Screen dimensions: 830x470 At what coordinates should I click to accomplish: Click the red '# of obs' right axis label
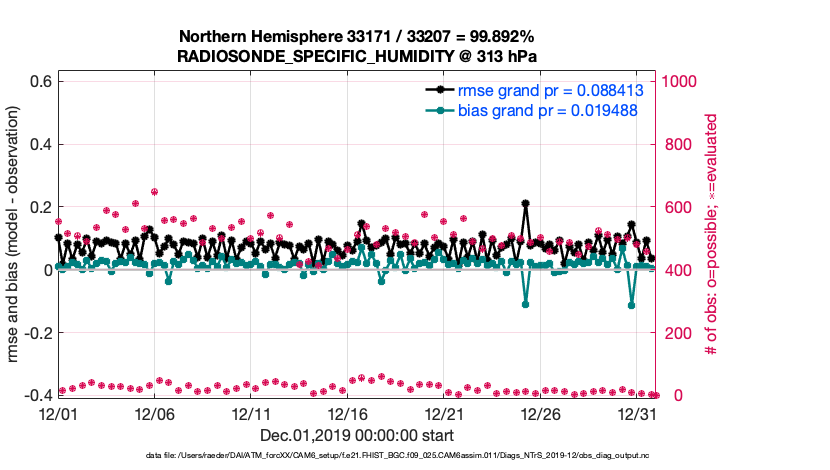(712, 236)
